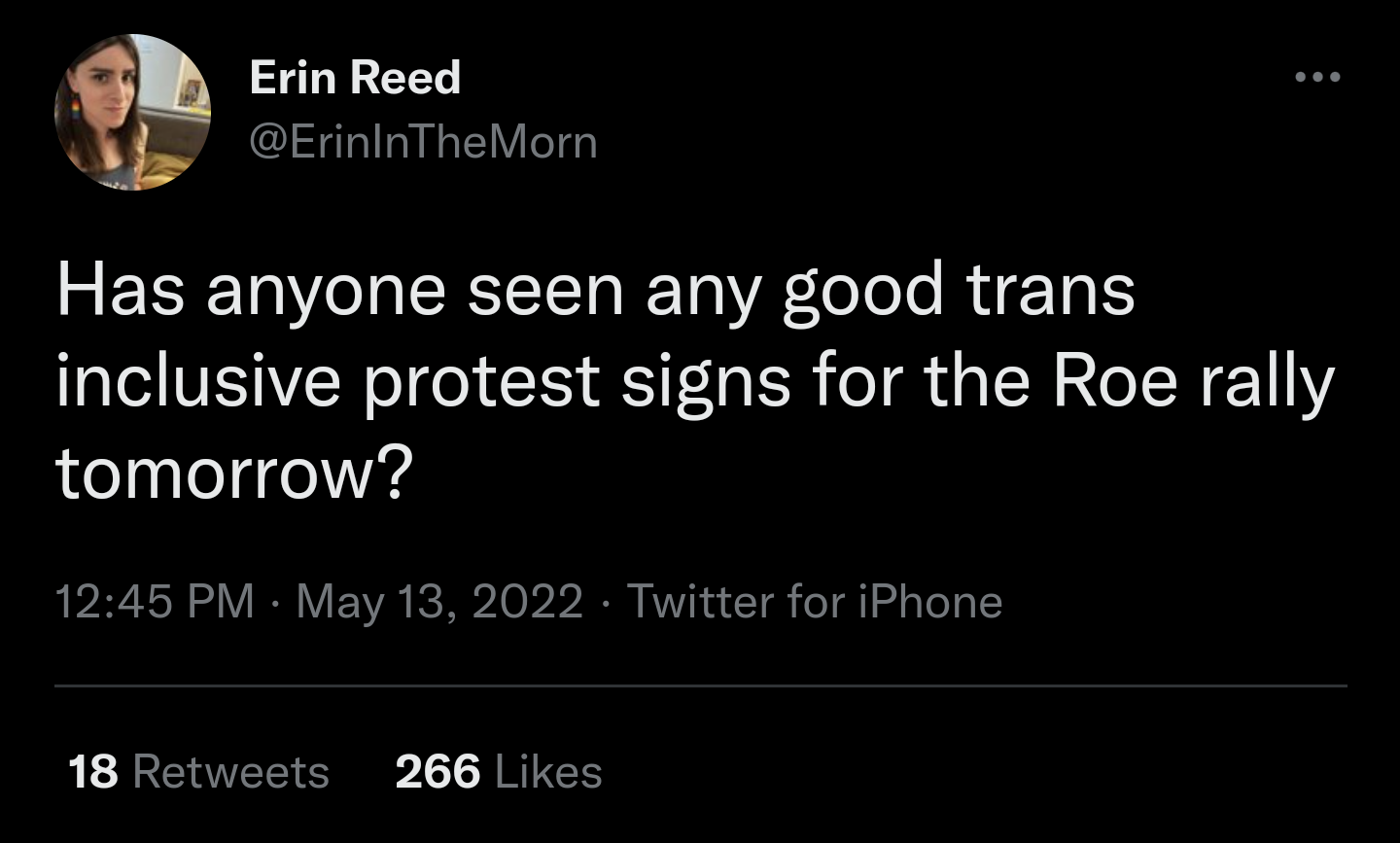1400x843 pixels.
Task: Open the Erin Reed display name link
Action: pos(355,77)
